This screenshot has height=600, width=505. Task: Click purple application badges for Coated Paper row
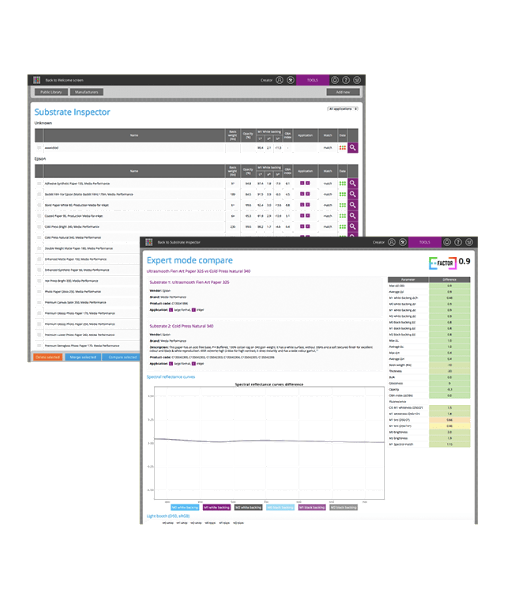(x=305, y=216)
